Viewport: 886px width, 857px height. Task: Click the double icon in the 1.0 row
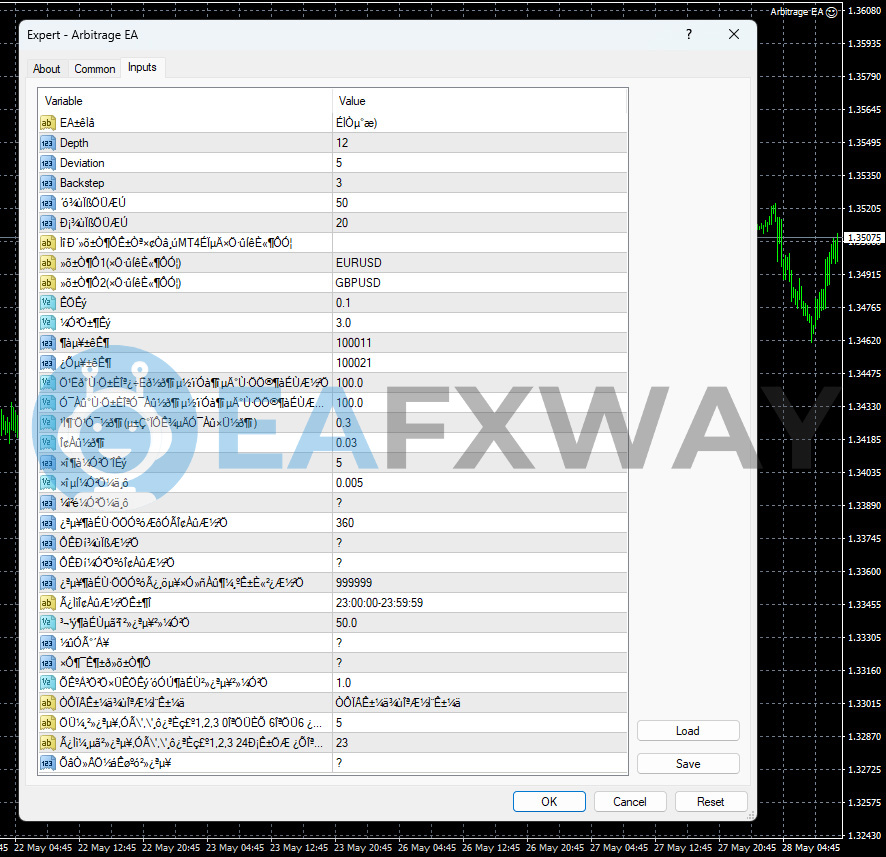click(47, 683)
